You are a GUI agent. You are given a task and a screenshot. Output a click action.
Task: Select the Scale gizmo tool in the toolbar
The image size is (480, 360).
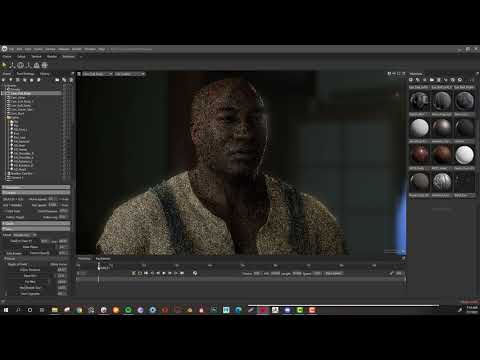pos(29,65)
